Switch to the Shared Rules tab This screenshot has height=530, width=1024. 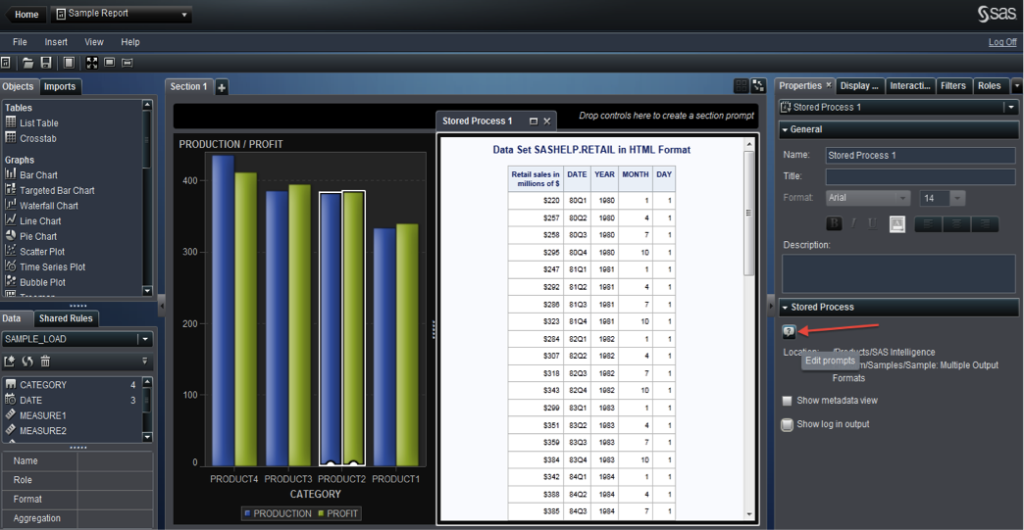tap(65, 319)
